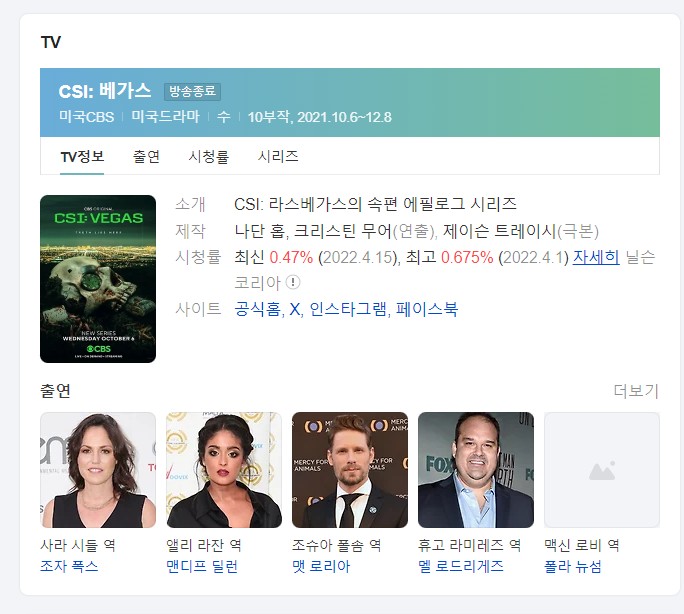Open the 자세히 ratings link

pyautogui.click(x=596, y=257)
